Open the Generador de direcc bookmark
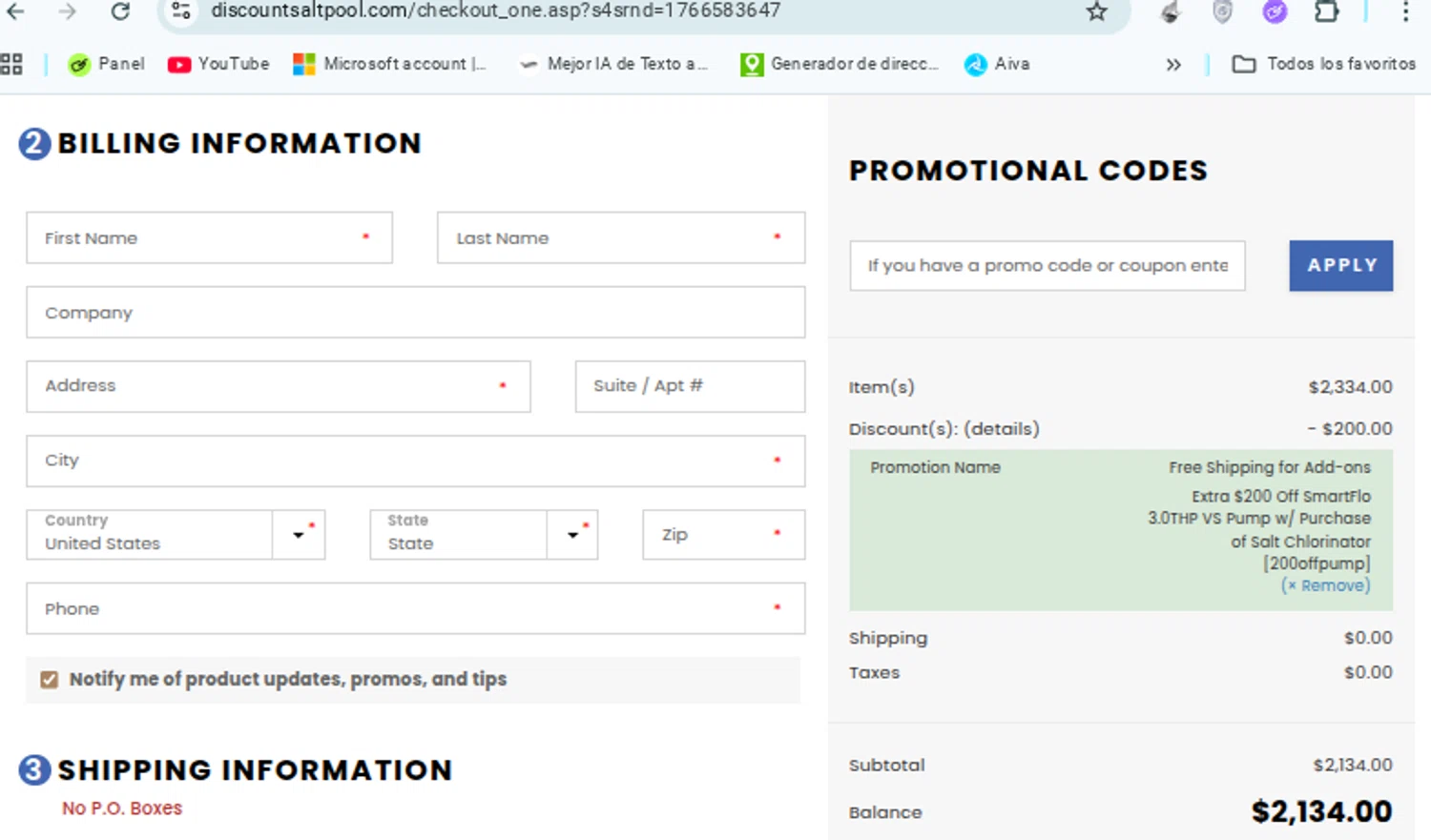 840,64
